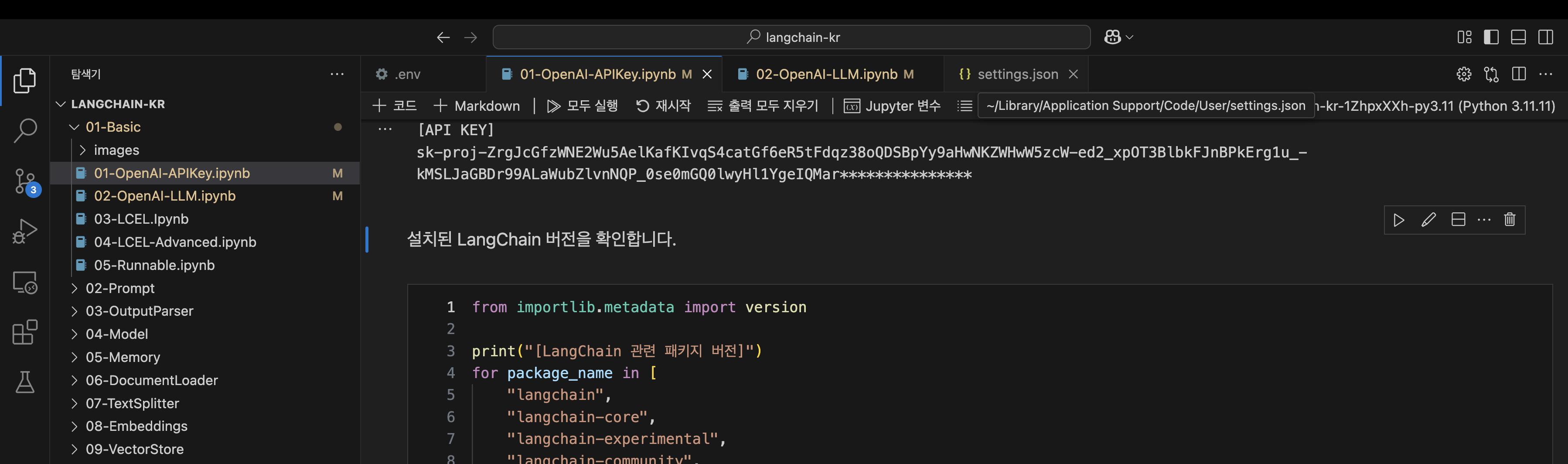Open the Search view in activity bar
This screenshot has height=464, width=1568.
(25, 130)
